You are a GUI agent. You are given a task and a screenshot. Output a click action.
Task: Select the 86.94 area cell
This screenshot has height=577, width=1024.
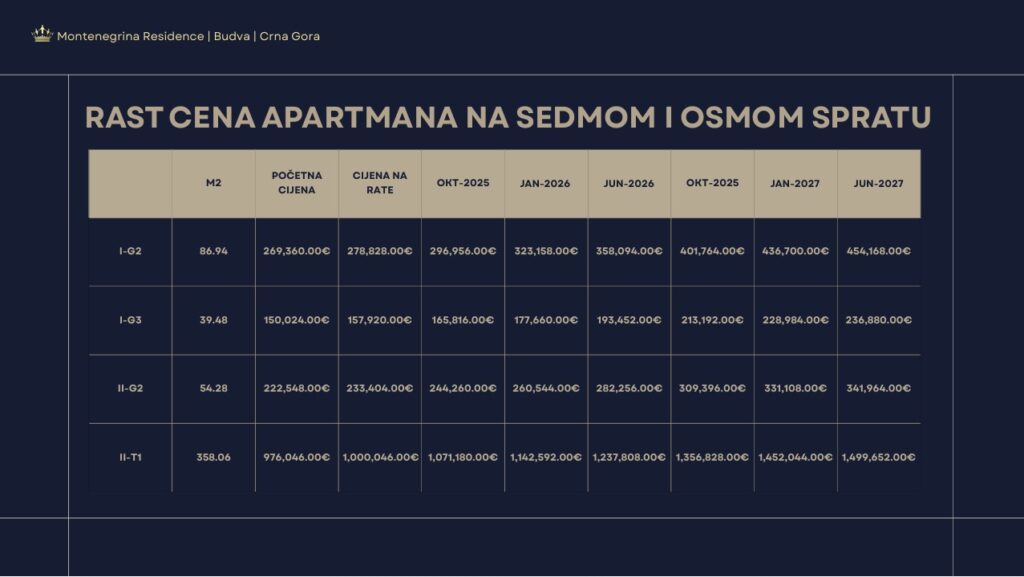click(x=213, y=251)
